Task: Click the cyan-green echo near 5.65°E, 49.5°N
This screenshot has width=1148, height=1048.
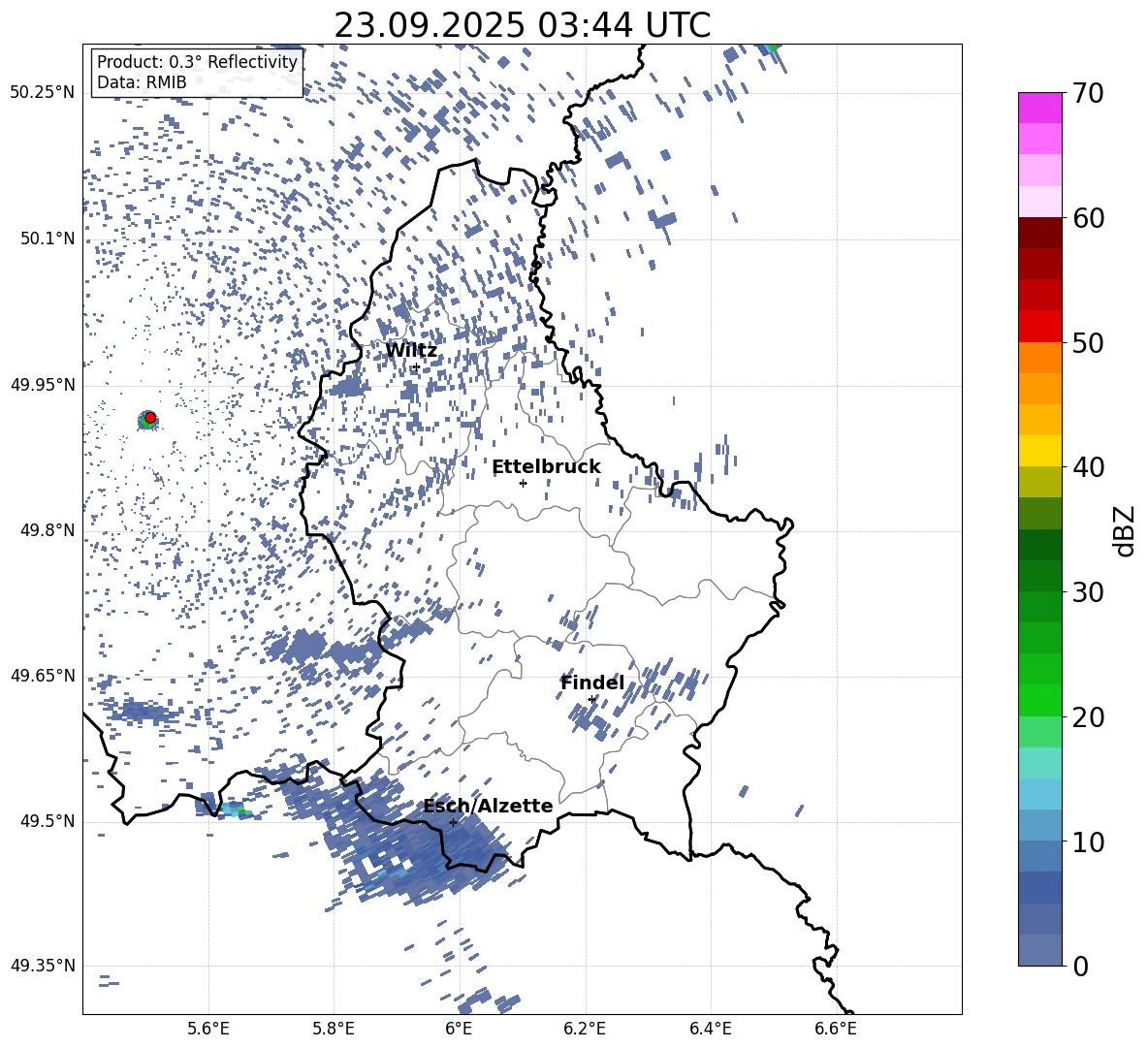Action: [236, 809]
